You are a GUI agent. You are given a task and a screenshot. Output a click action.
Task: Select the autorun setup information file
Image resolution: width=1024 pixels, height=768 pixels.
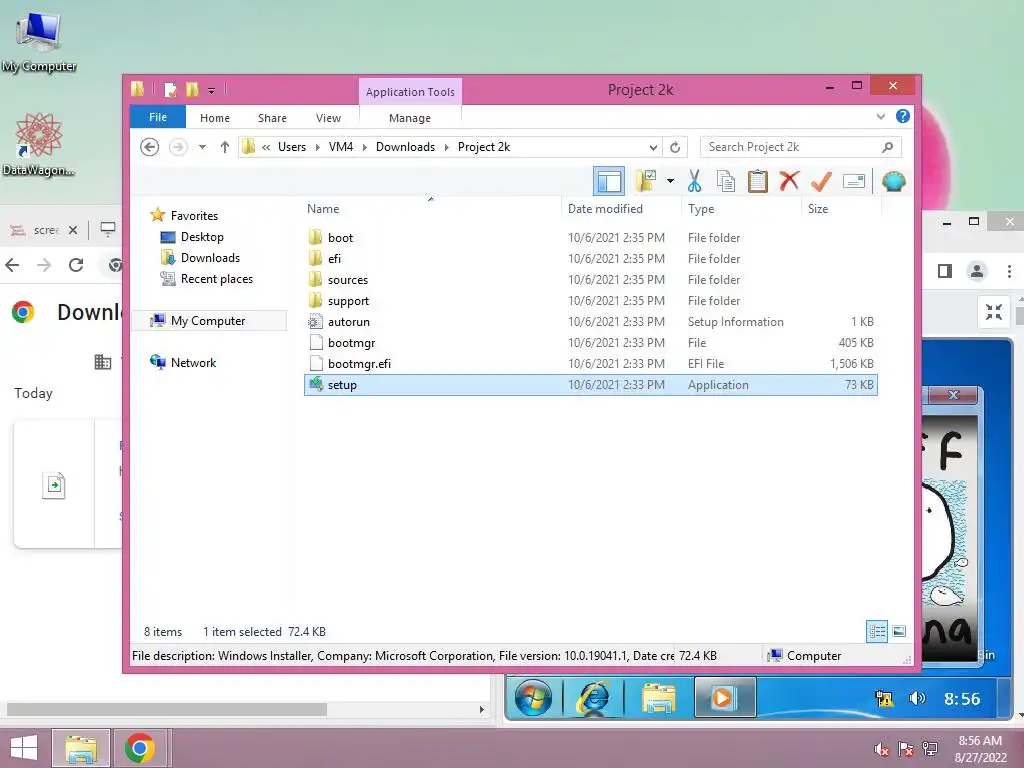(590, 322)
